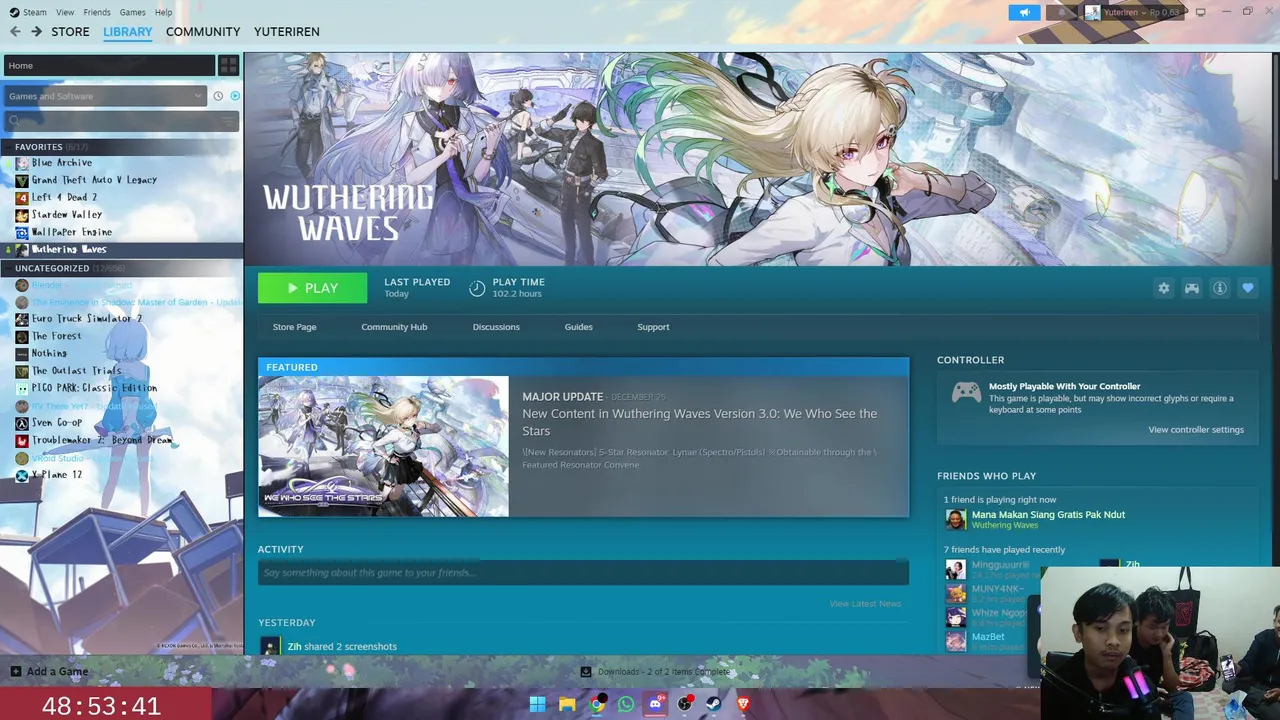Open featured Version 3.0 update thumbnail
This screenshot has height=720, width=1280.
tap(383, 446)
